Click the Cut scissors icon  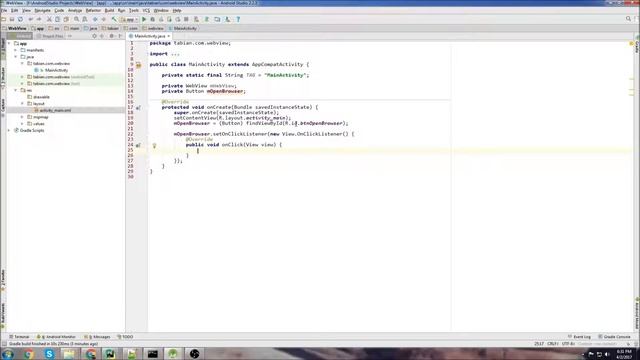pyautogui.click(x=49, y=19)
